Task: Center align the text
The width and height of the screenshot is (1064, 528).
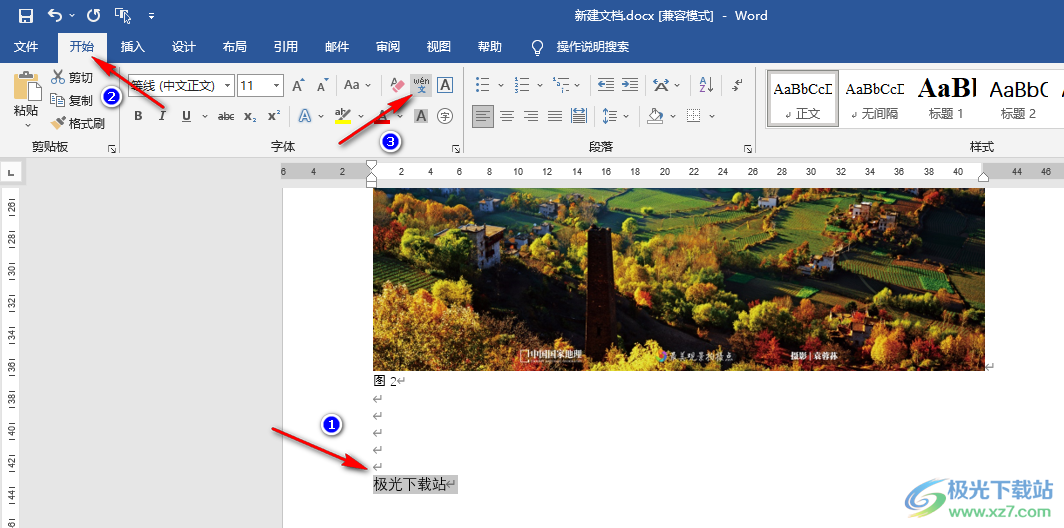Action: (x=507, y=116)
